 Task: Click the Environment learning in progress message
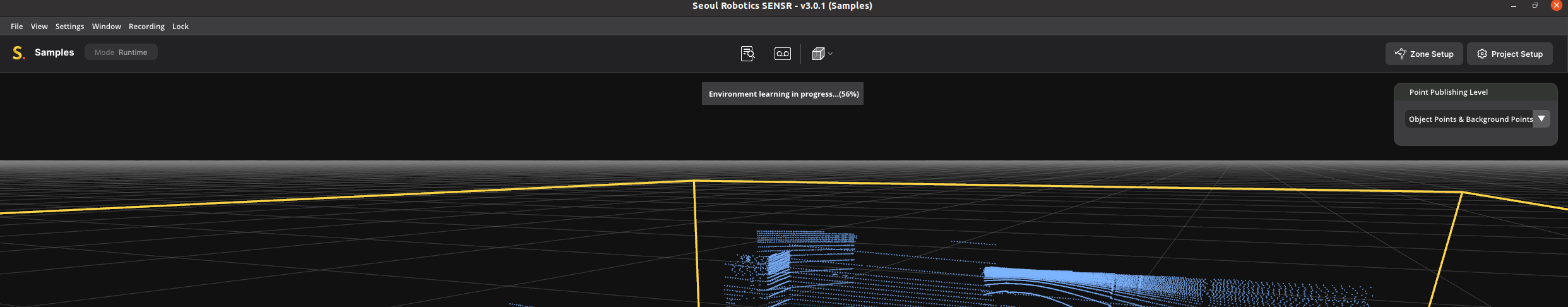point(783,93)
